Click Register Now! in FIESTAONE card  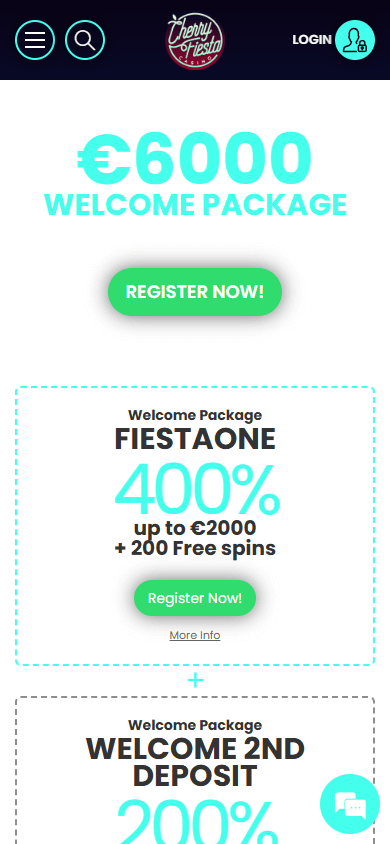click(x=195, y=598)
